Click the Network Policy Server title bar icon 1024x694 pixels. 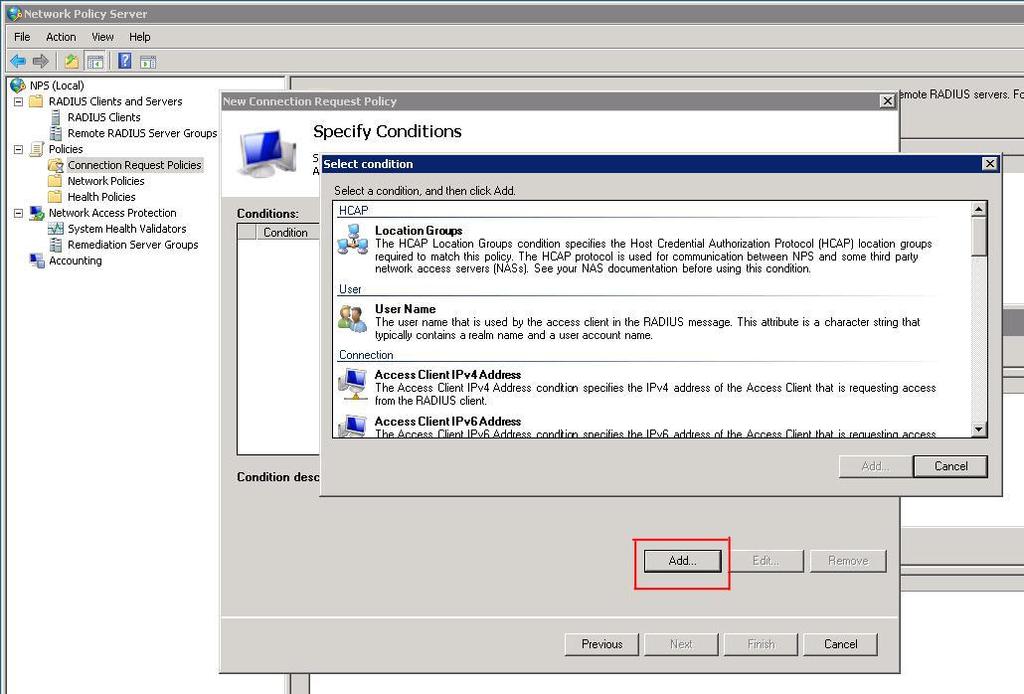pos(13,13)
